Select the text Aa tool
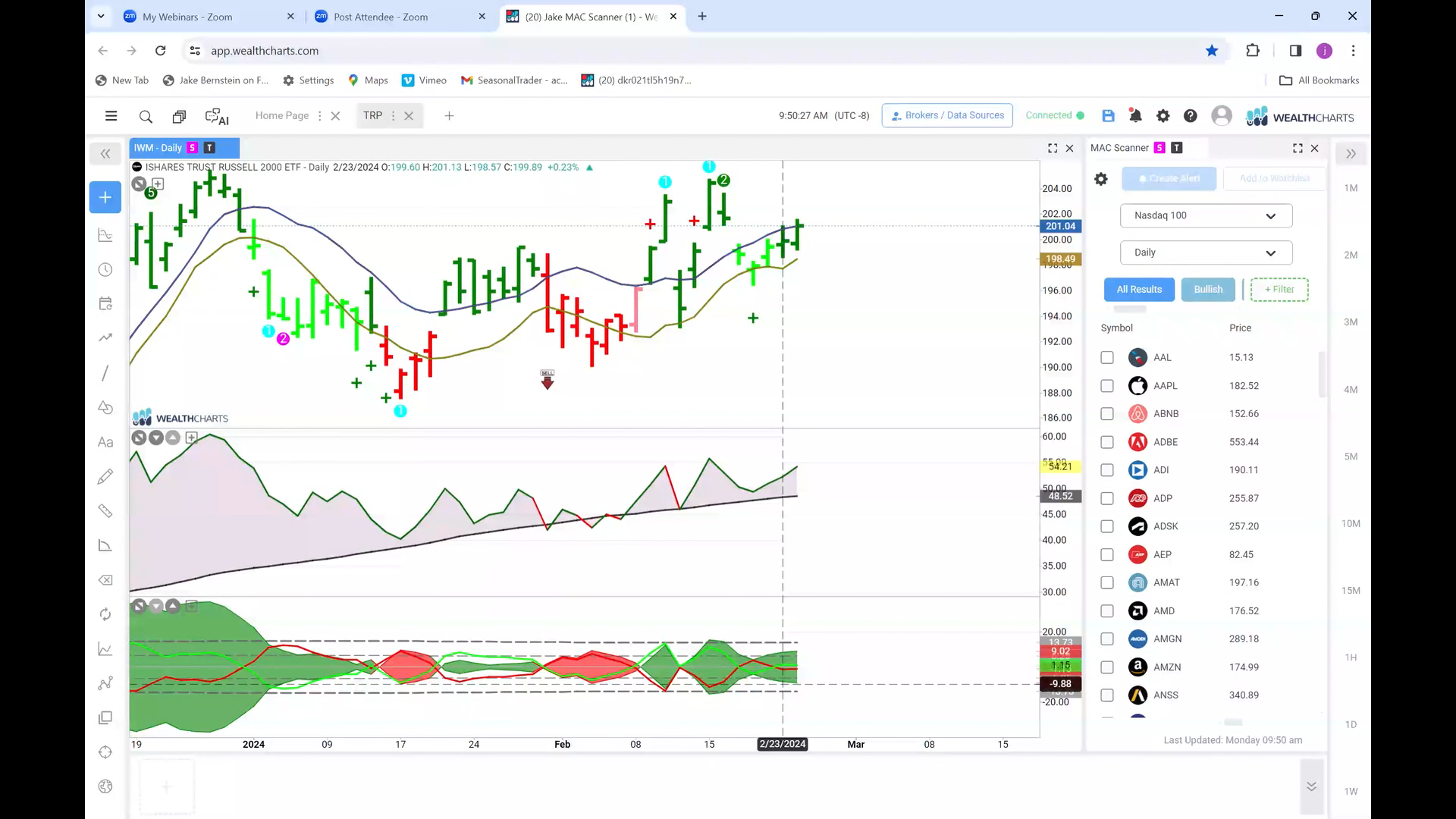This screenshot has width=1456, height=819. pyautogui.click(x=105, y=442)
